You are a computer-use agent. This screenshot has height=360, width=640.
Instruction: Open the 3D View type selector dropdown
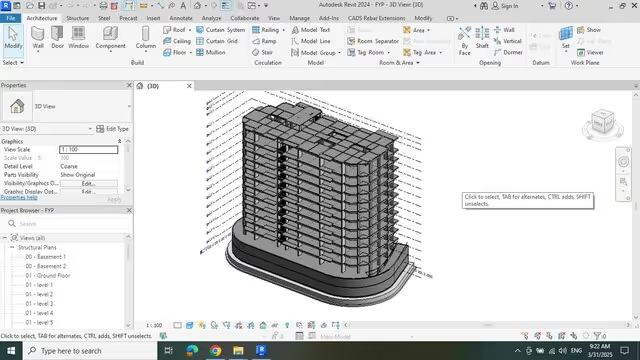[x=129, y=106]
